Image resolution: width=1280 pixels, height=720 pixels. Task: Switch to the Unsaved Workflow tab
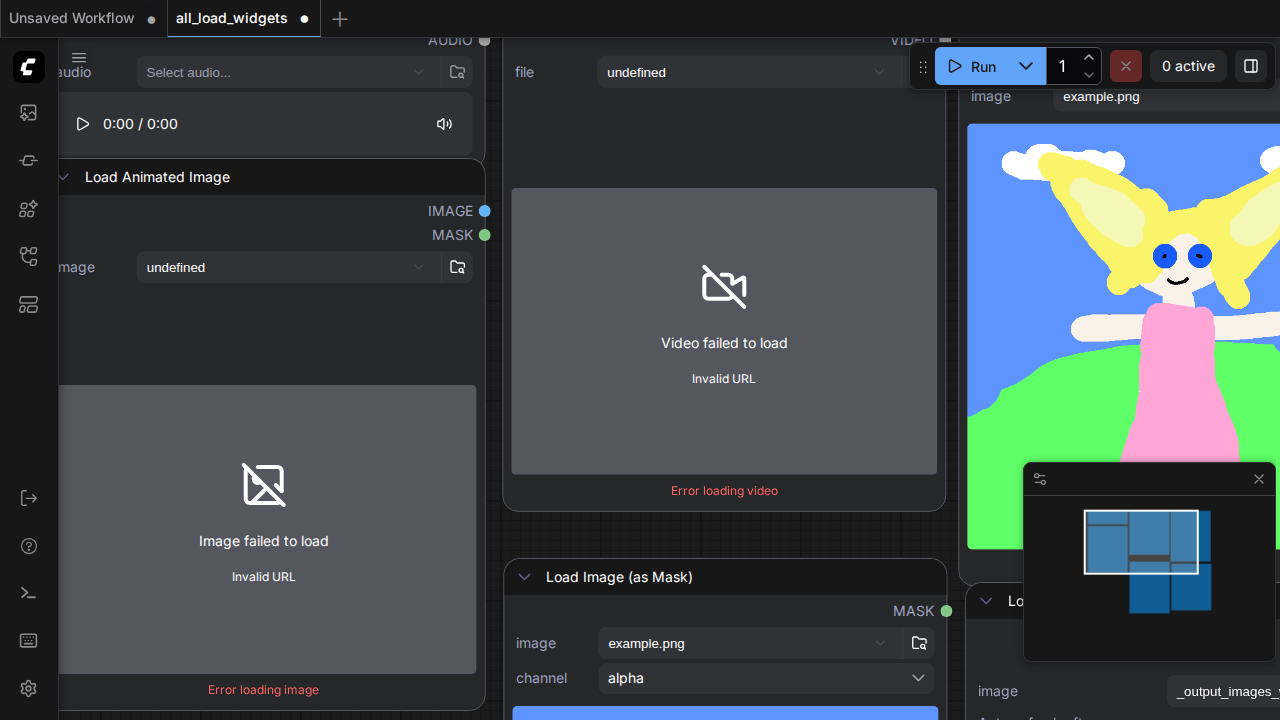[x=72, y=18]
